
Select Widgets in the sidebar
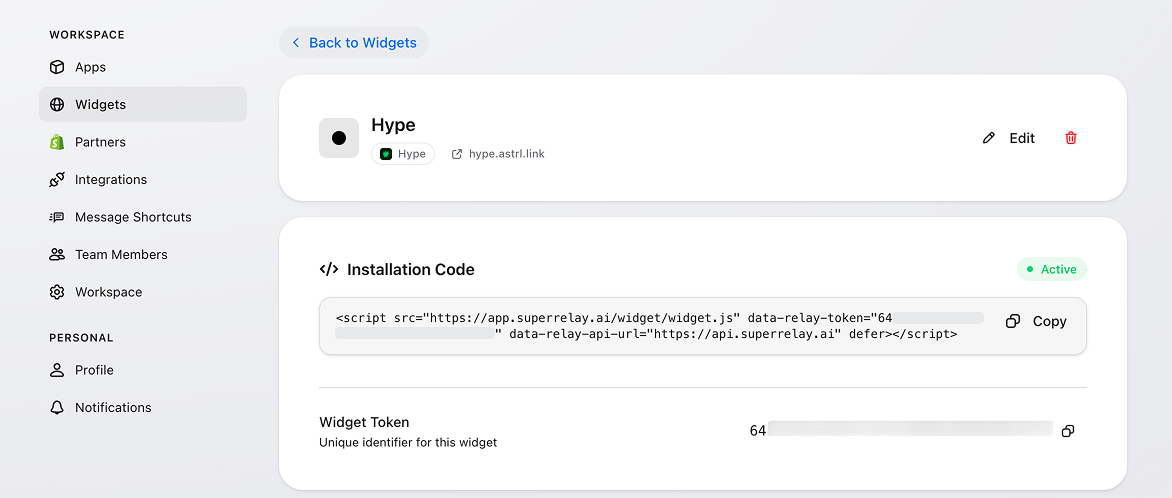coord(100,104)
